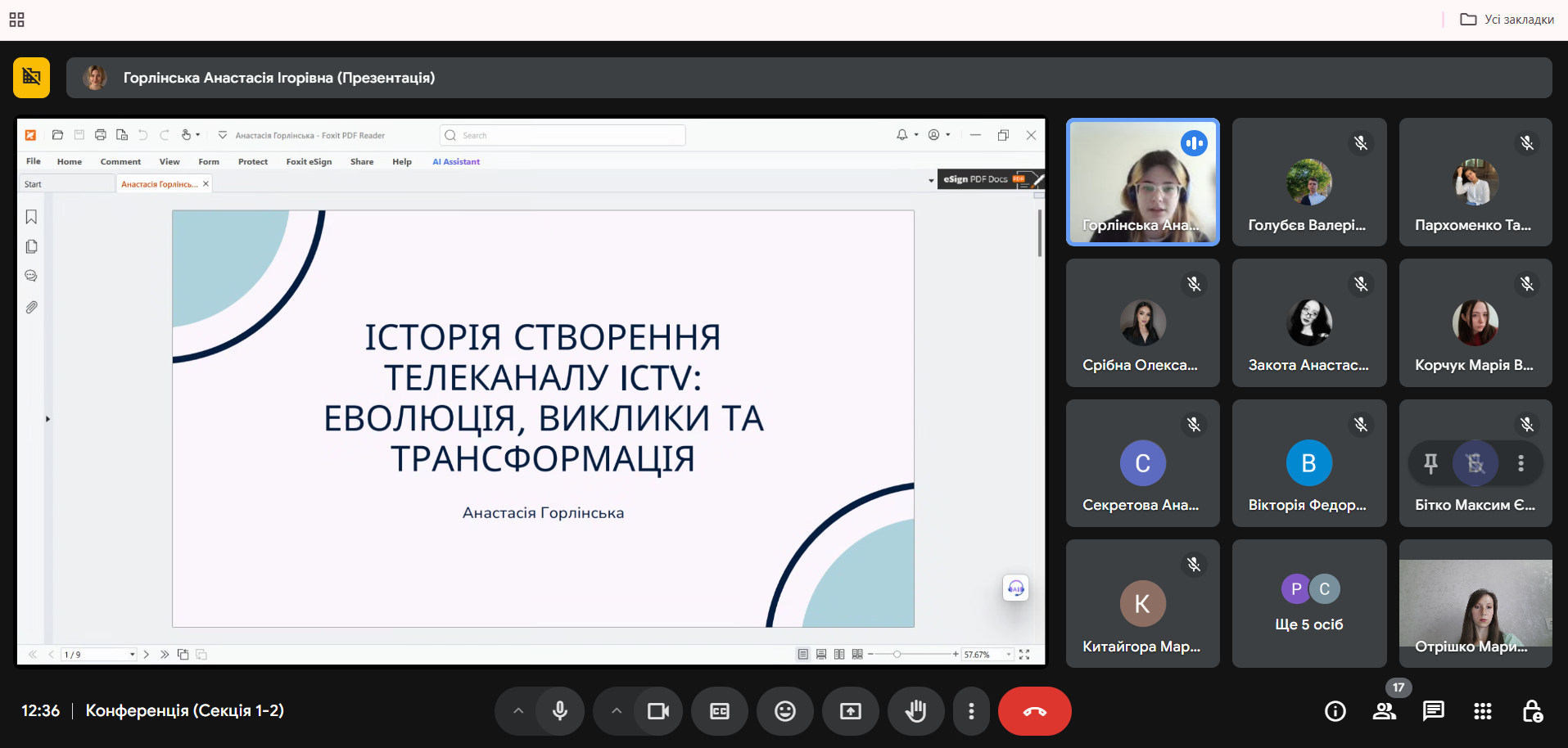Image resolution: width=1568 pixels, height=748 pixels.
Task: Select single page view mode icon
Action: [803, 655]
